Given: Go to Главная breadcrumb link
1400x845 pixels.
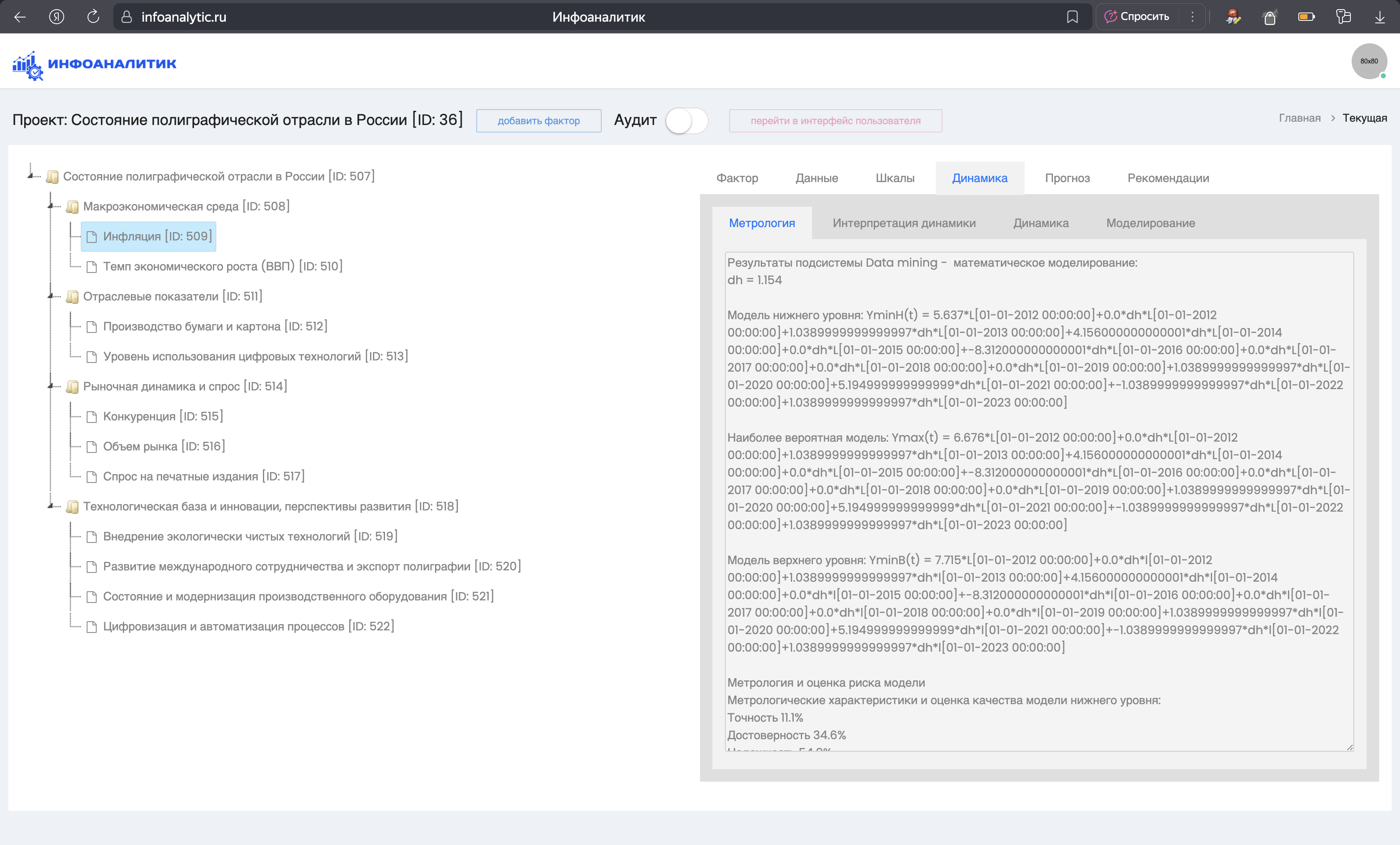Looking at the screenshot, I should [1300, 118].
